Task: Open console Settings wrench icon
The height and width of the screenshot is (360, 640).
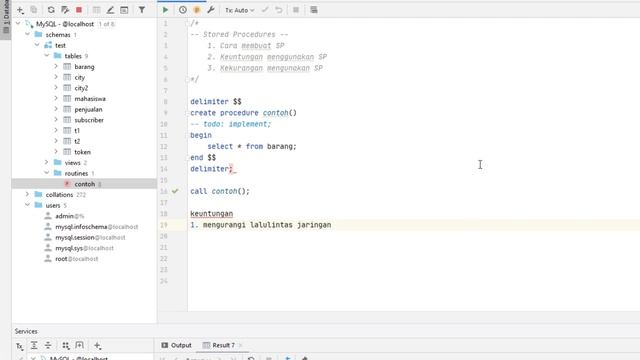Action: pyautogui.click(x=211, y=10)
